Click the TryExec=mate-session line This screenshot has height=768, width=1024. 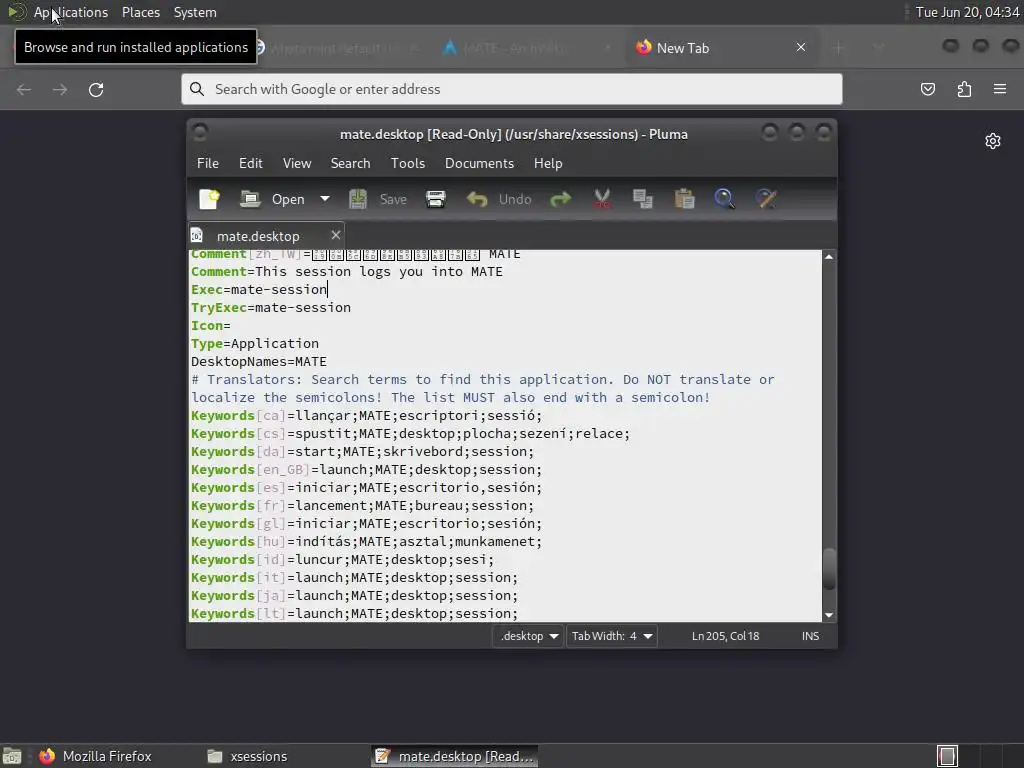[270, 308]
